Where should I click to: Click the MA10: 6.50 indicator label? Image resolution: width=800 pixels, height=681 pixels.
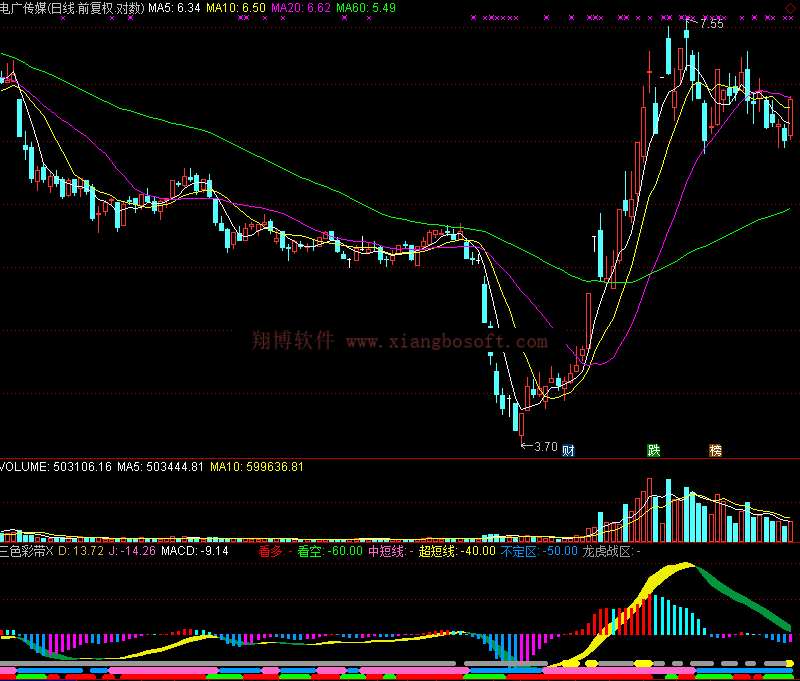[236, 8]
